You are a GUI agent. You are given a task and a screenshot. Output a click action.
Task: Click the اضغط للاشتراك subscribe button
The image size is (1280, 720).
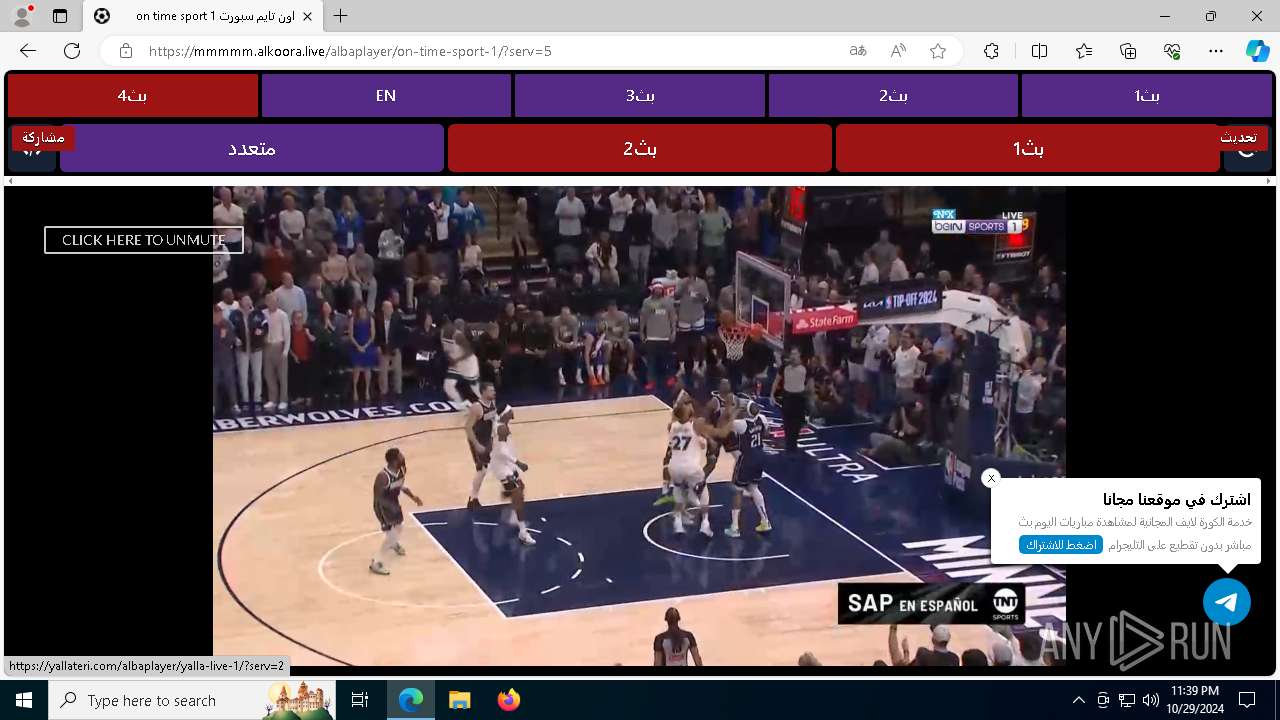pos(1061,545)
